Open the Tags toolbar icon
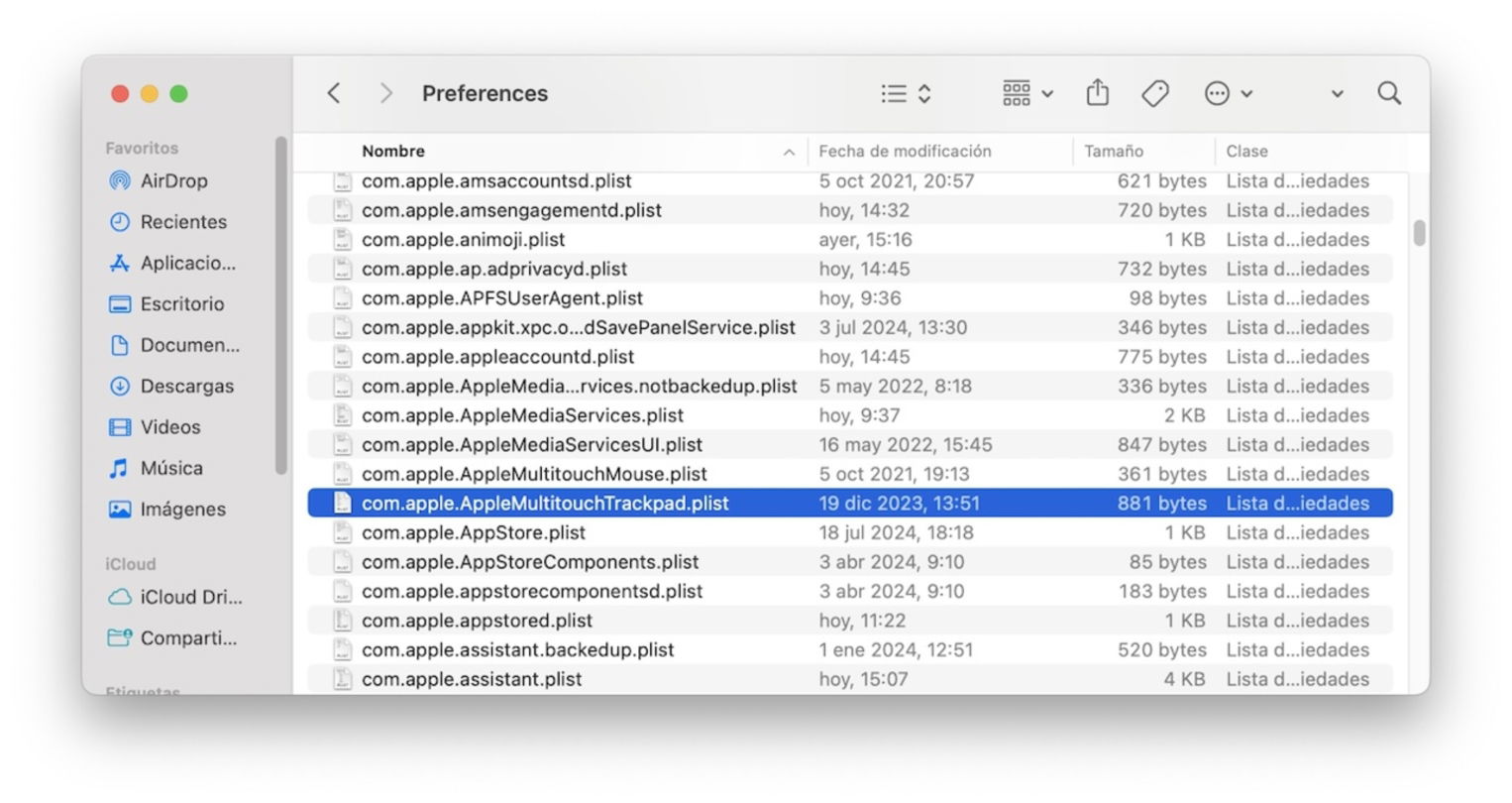This screenshot has width=1512, height=803. [1154, 93]
